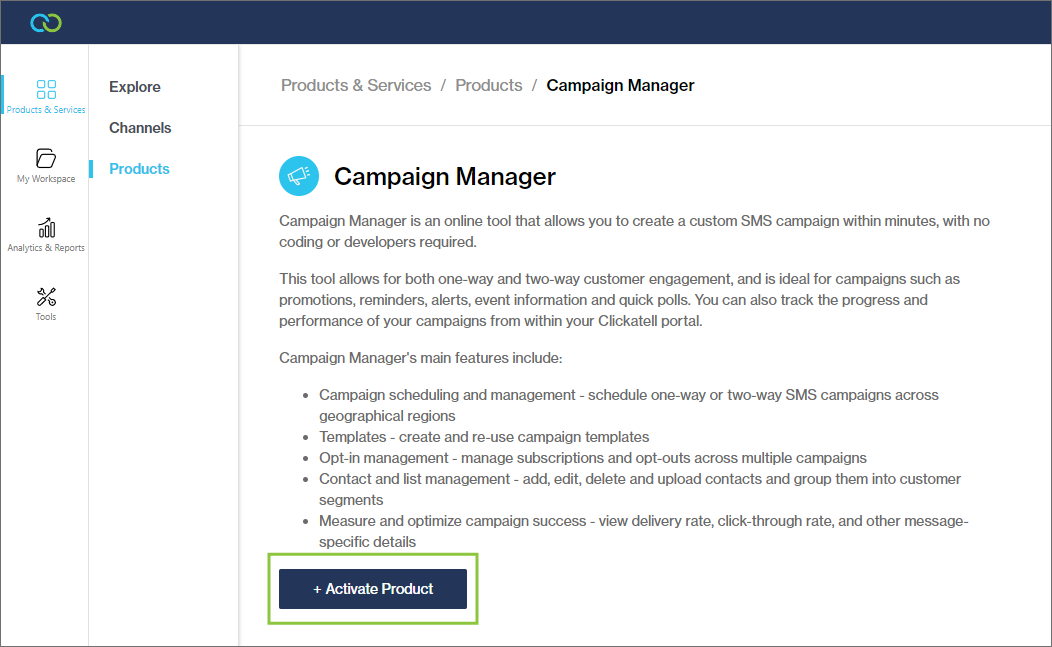Open Products & Services grid icon
The width and height of the screenshot is (1052, 647).
(46, 89)
